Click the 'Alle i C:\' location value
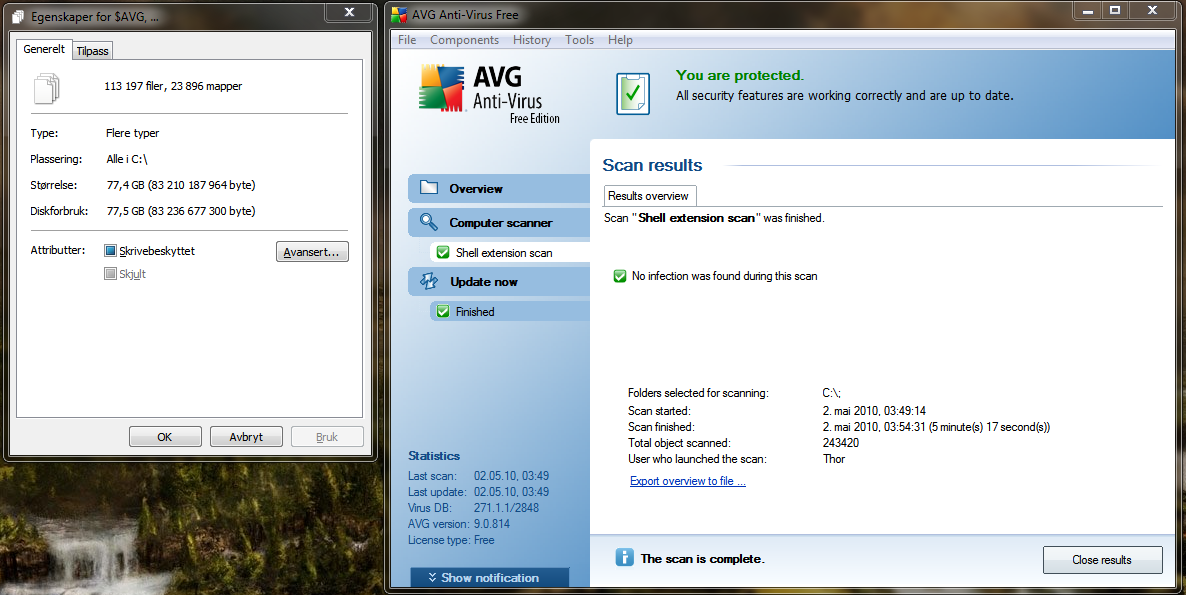 tap(127, 159)
